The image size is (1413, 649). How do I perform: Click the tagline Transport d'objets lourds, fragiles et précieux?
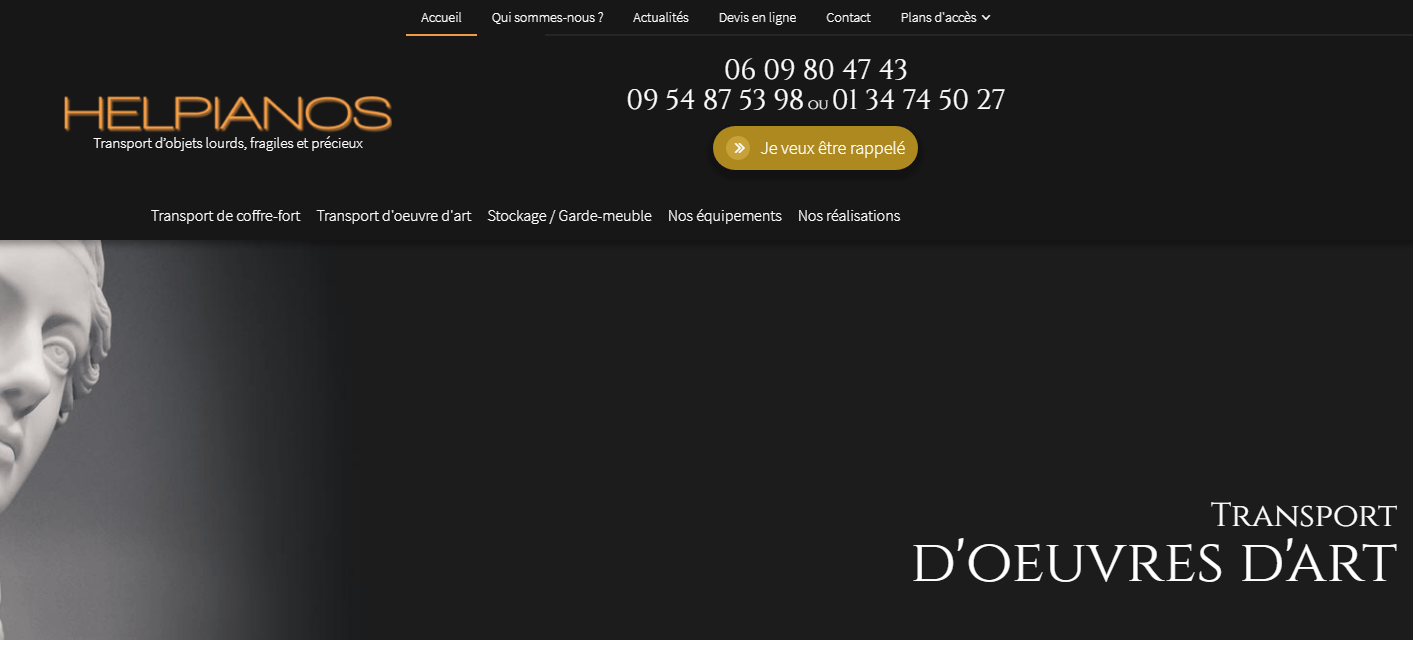click(x=228, y=143)
